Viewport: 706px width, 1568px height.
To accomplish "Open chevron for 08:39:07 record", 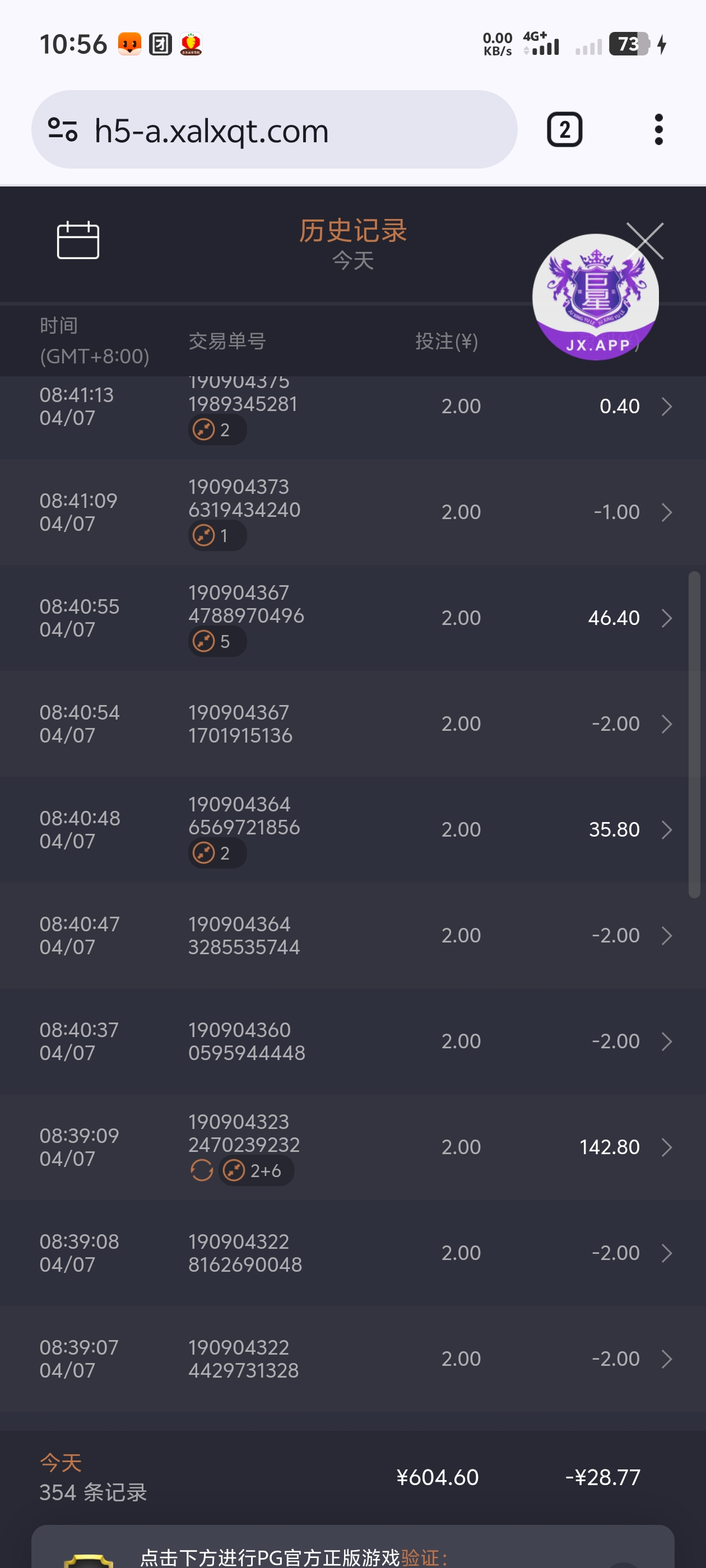I will click(666, 1359).
